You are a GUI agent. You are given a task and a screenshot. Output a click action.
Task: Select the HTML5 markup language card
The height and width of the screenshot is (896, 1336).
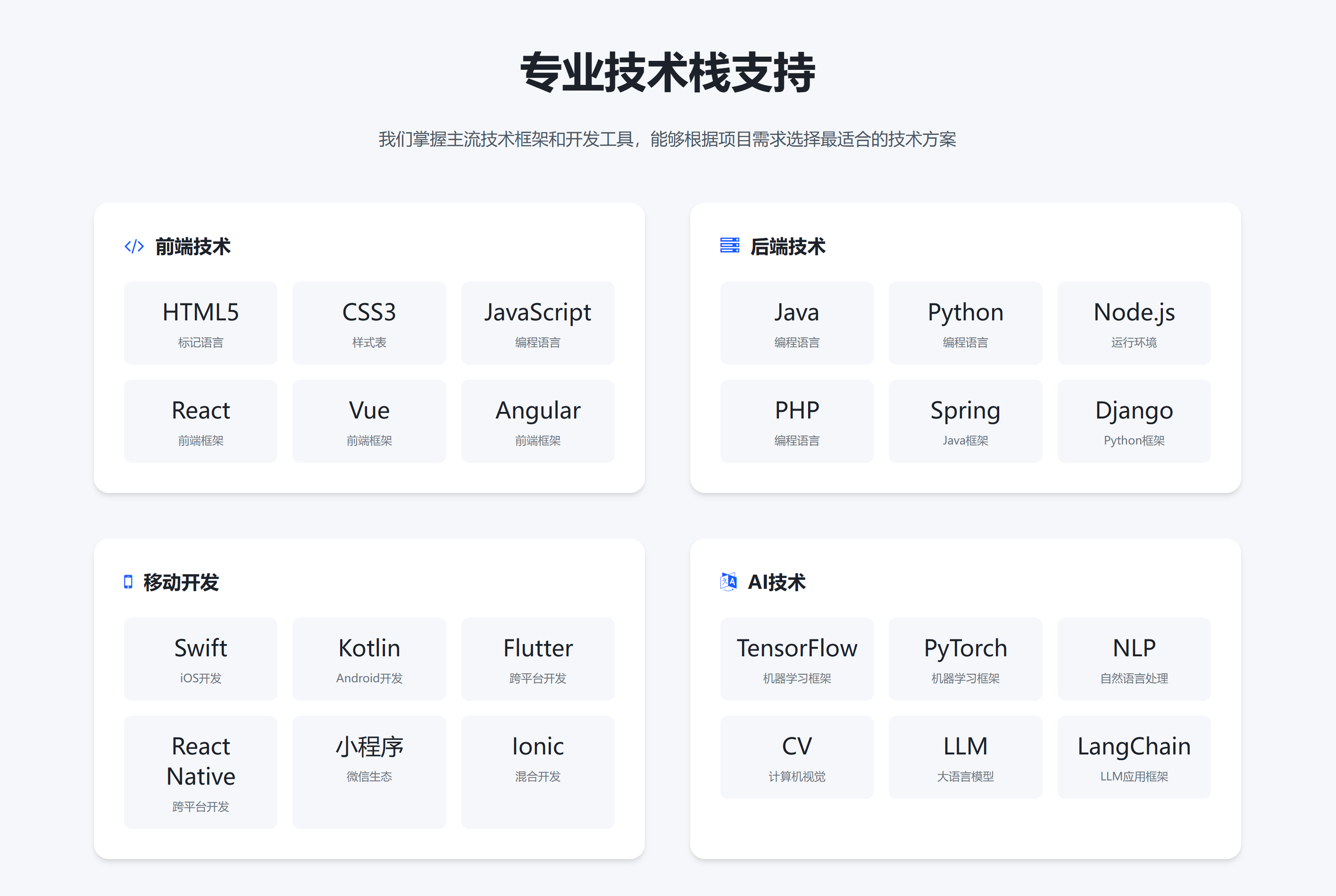(x=200, y=323)
